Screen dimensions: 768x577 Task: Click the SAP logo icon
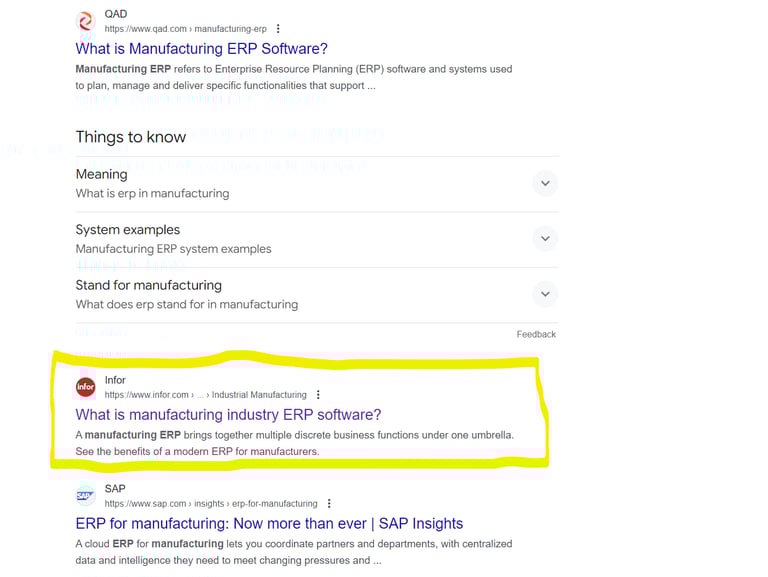(86, 496)
